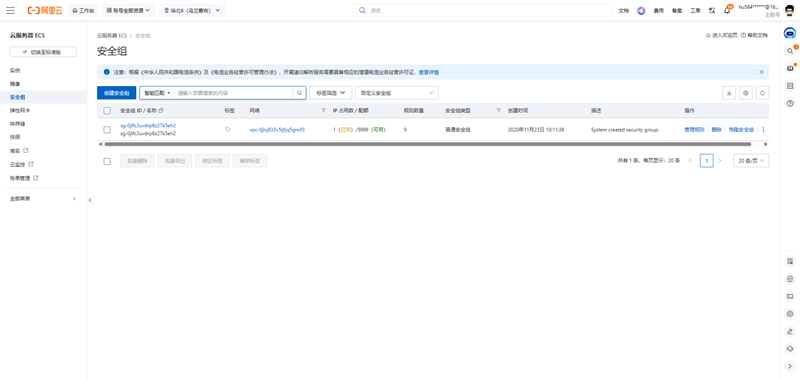The image size is (800, 379).
Task: Click 云服务器 ECS breadcrumb link
Action: [112, 36]
